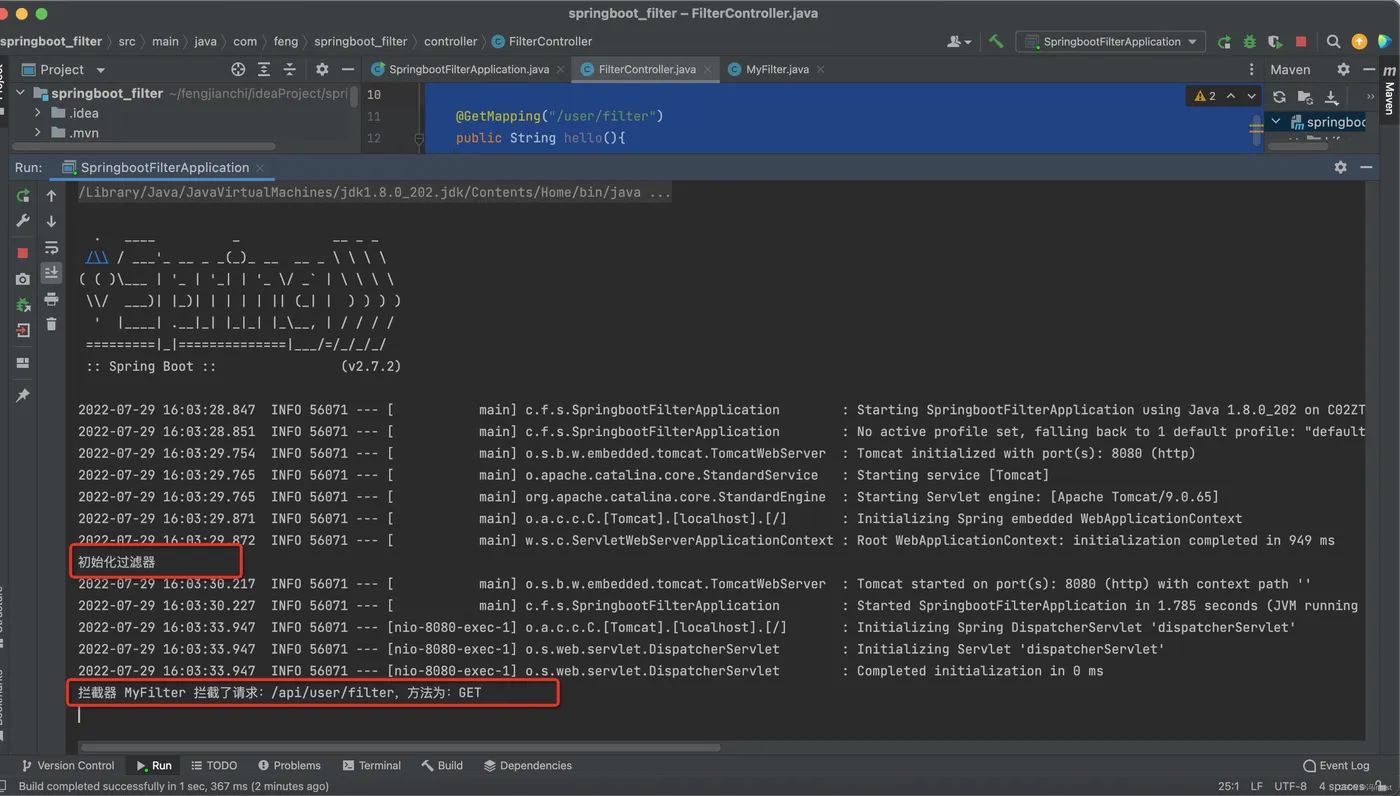Clear all console output trash icon

tap(52, 324)
